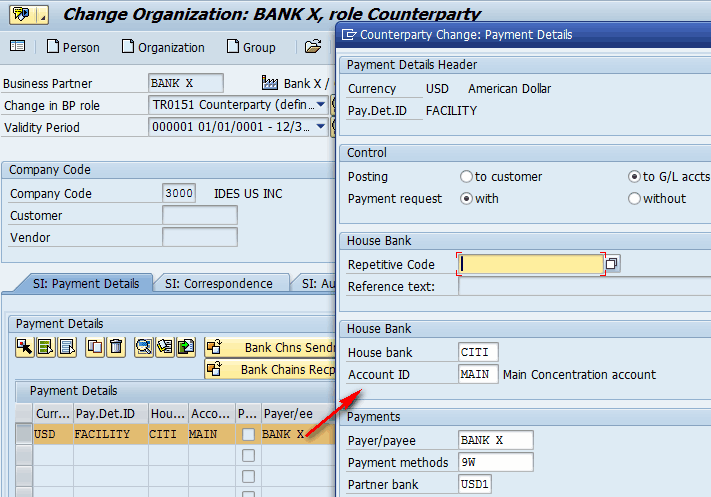Click the list view icon left of Person
The image size is (711, 497).
(x=17, y=47)
